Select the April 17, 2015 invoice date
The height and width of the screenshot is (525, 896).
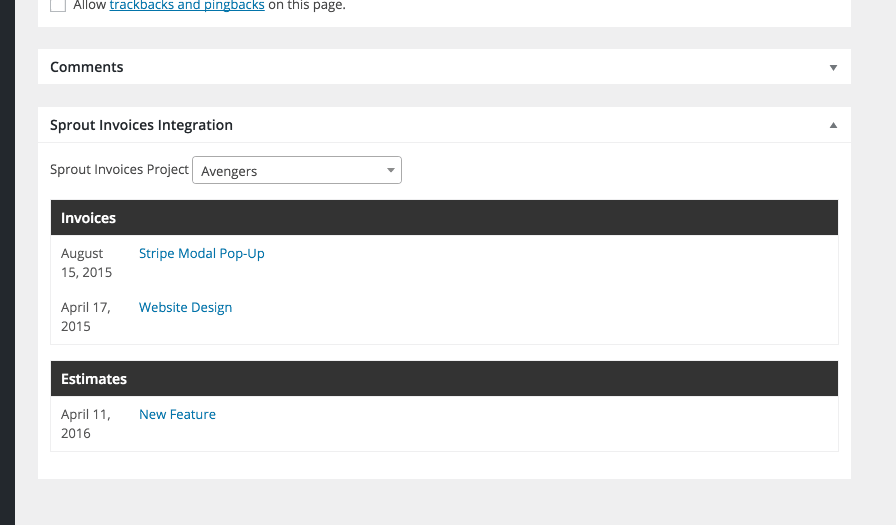[85, 317]
